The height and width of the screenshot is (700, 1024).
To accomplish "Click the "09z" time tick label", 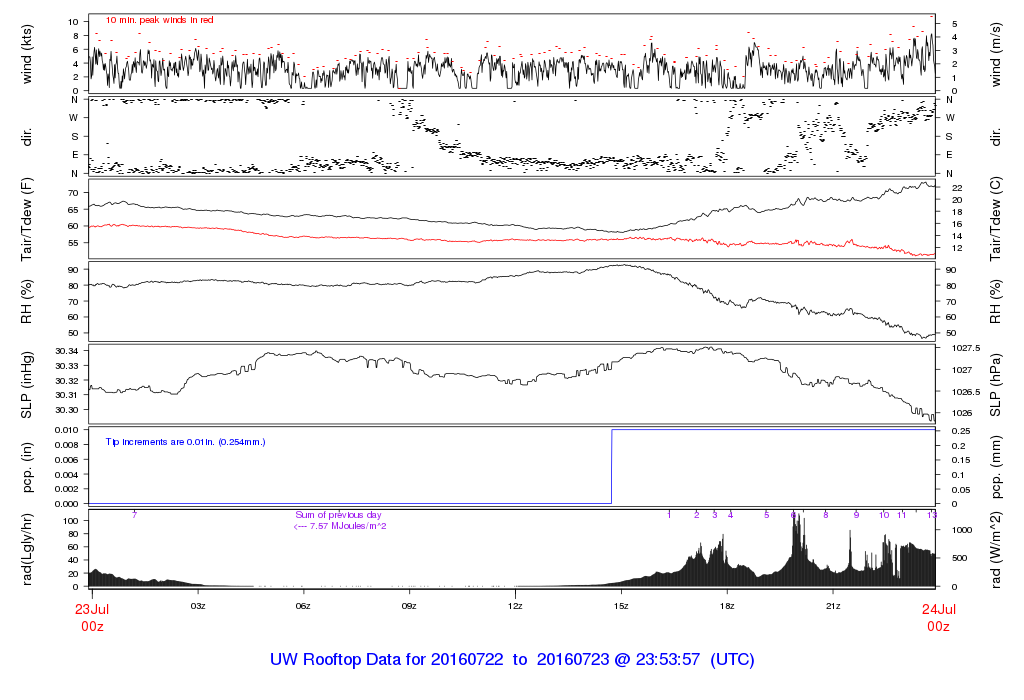I will point(409,606).
